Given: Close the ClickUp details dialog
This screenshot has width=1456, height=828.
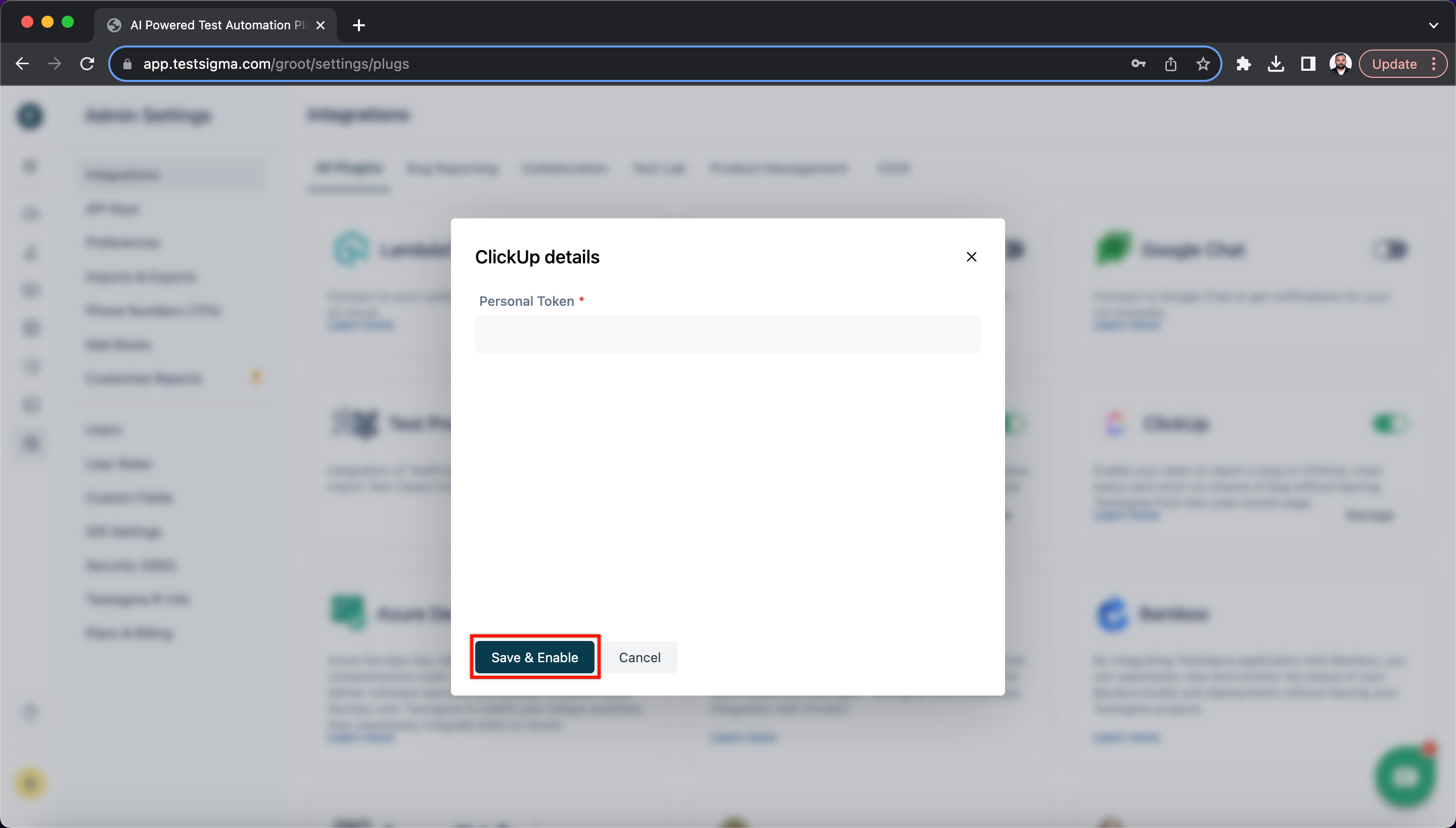Looking at the screenshot, I should [x=971, y=257].
